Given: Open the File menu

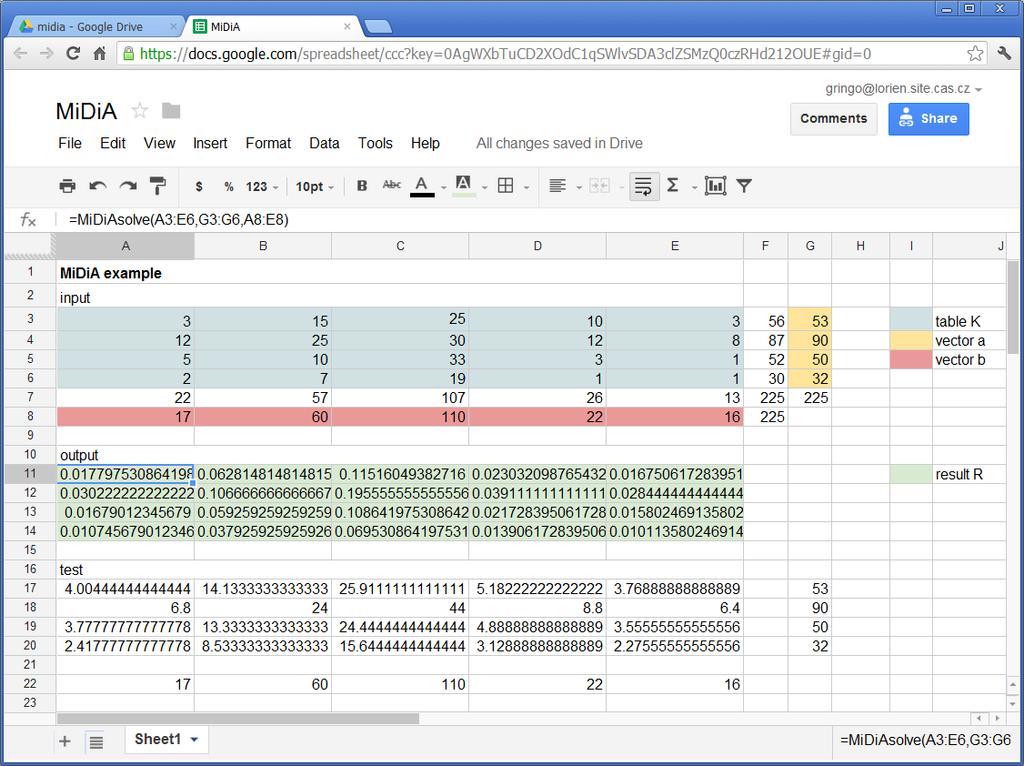Looking at the screenshot, I should click(70, 143).
